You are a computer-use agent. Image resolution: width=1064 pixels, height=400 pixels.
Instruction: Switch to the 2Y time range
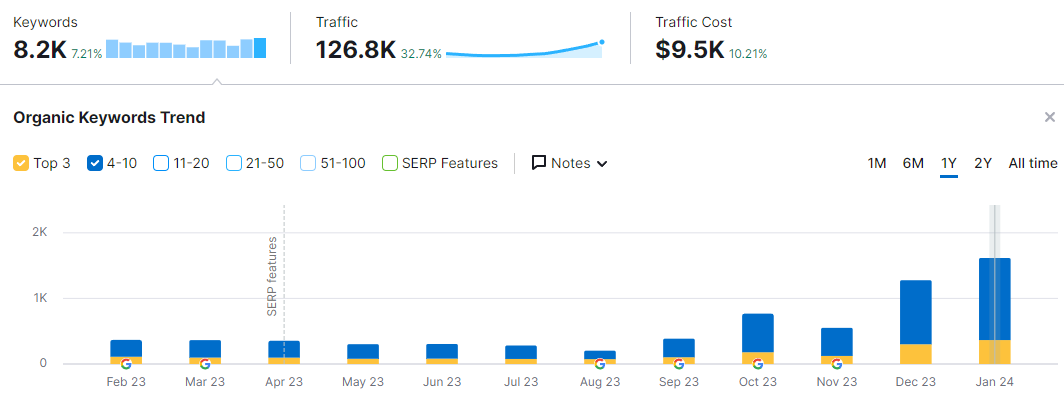983,163
